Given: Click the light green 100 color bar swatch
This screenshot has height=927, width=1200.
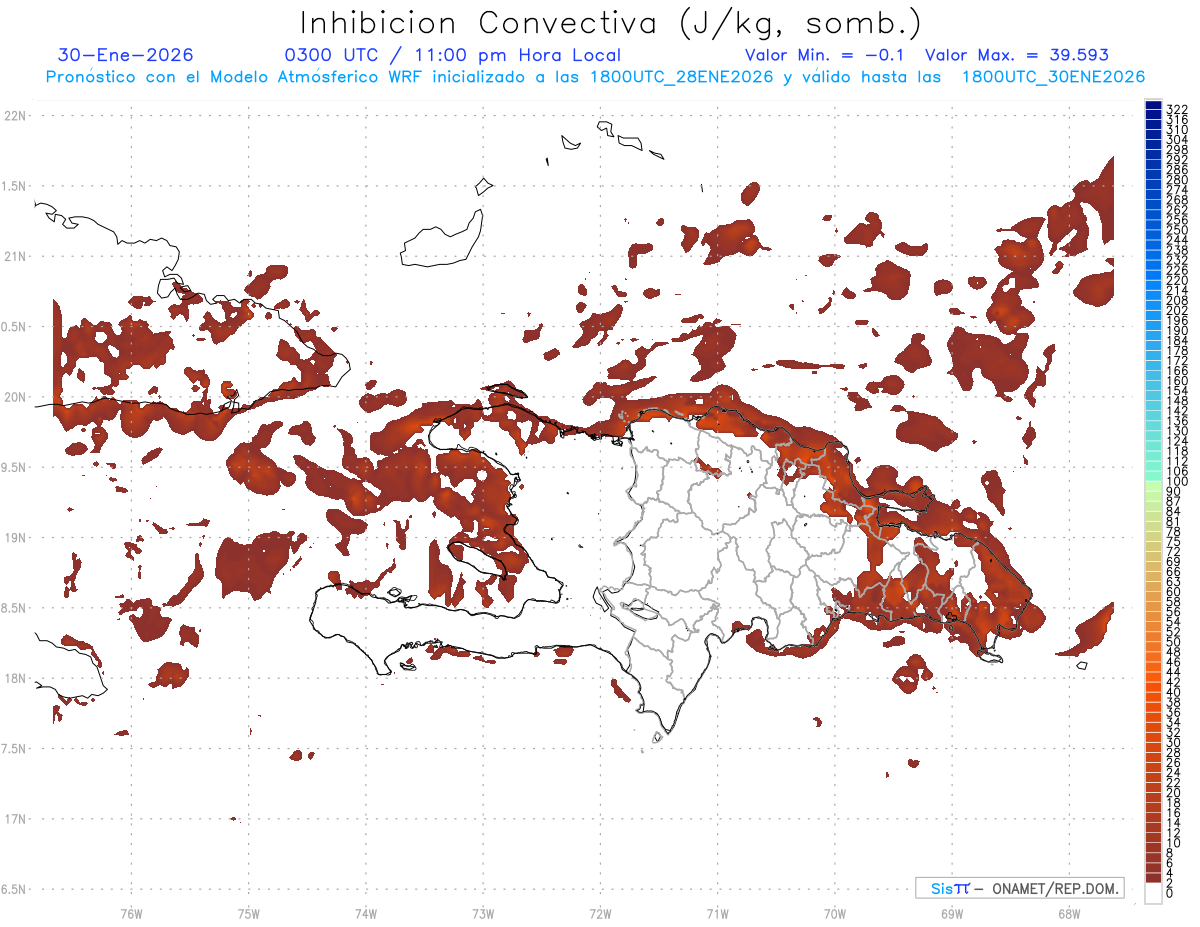Looking at the screenshot, I should (x=1154, y=486).
